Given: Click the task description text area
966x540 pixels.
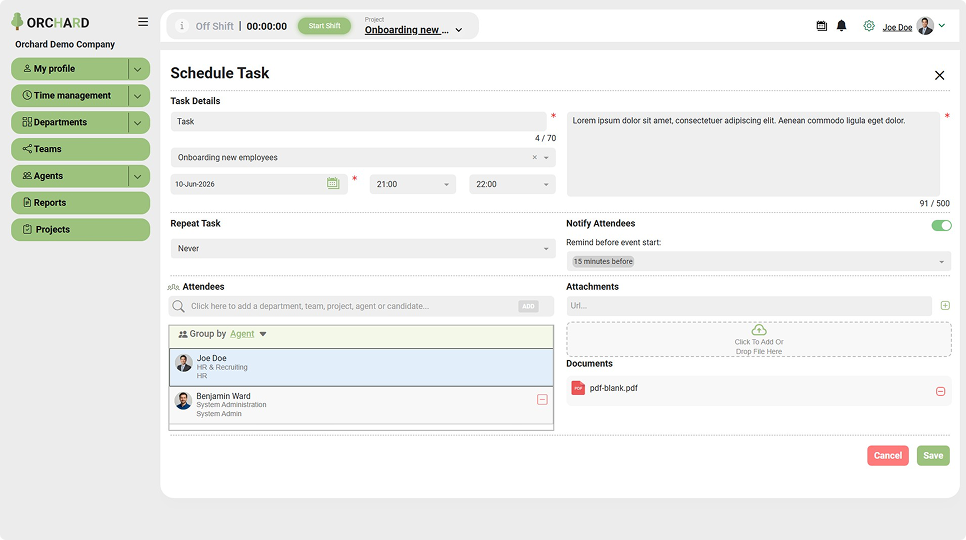Looking at the screenshot, I should click(x=753, y=154).
